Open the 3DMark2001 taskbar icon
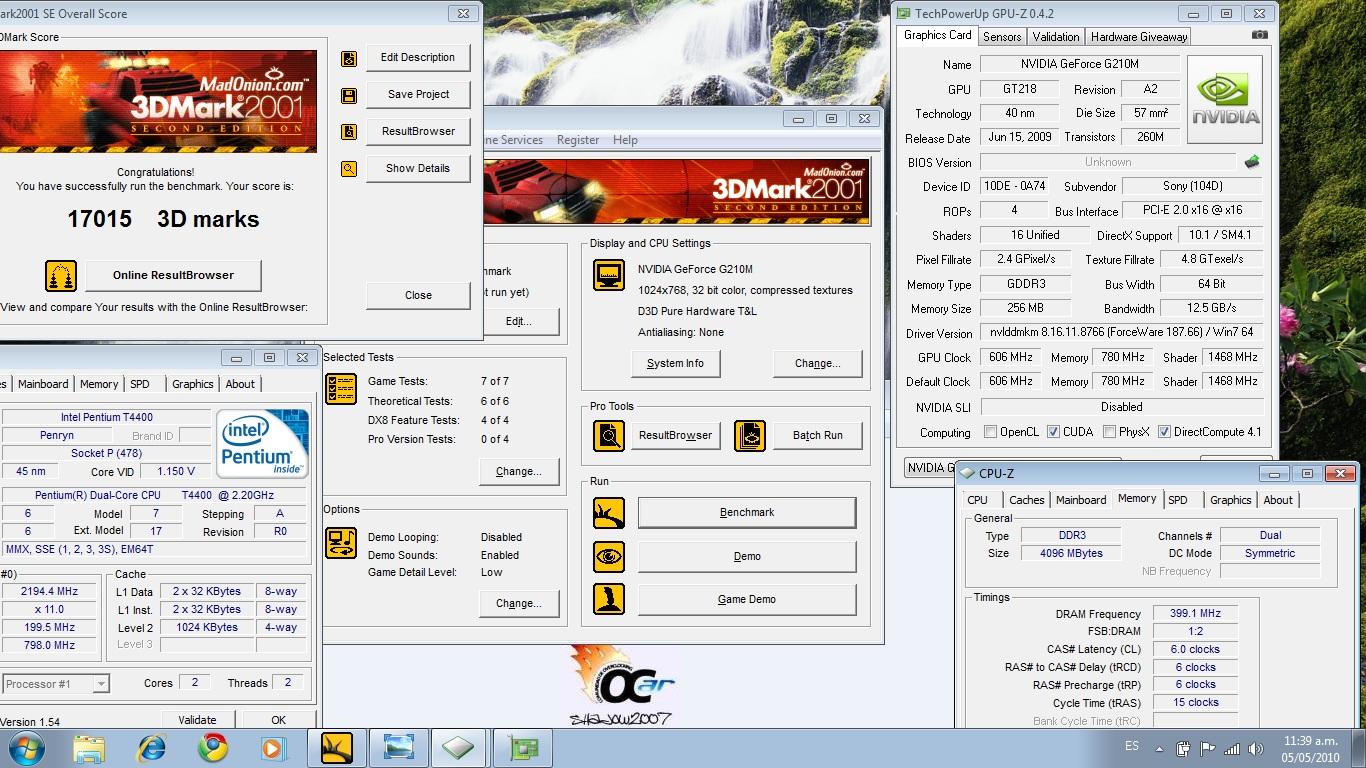The width and height of the screenshot is (1366, 768). click(337, 747)
